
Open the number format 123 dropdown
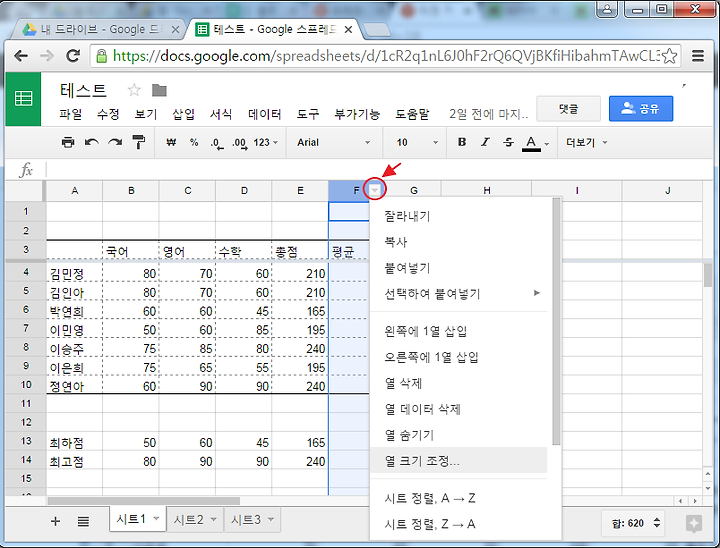point(266,142)
